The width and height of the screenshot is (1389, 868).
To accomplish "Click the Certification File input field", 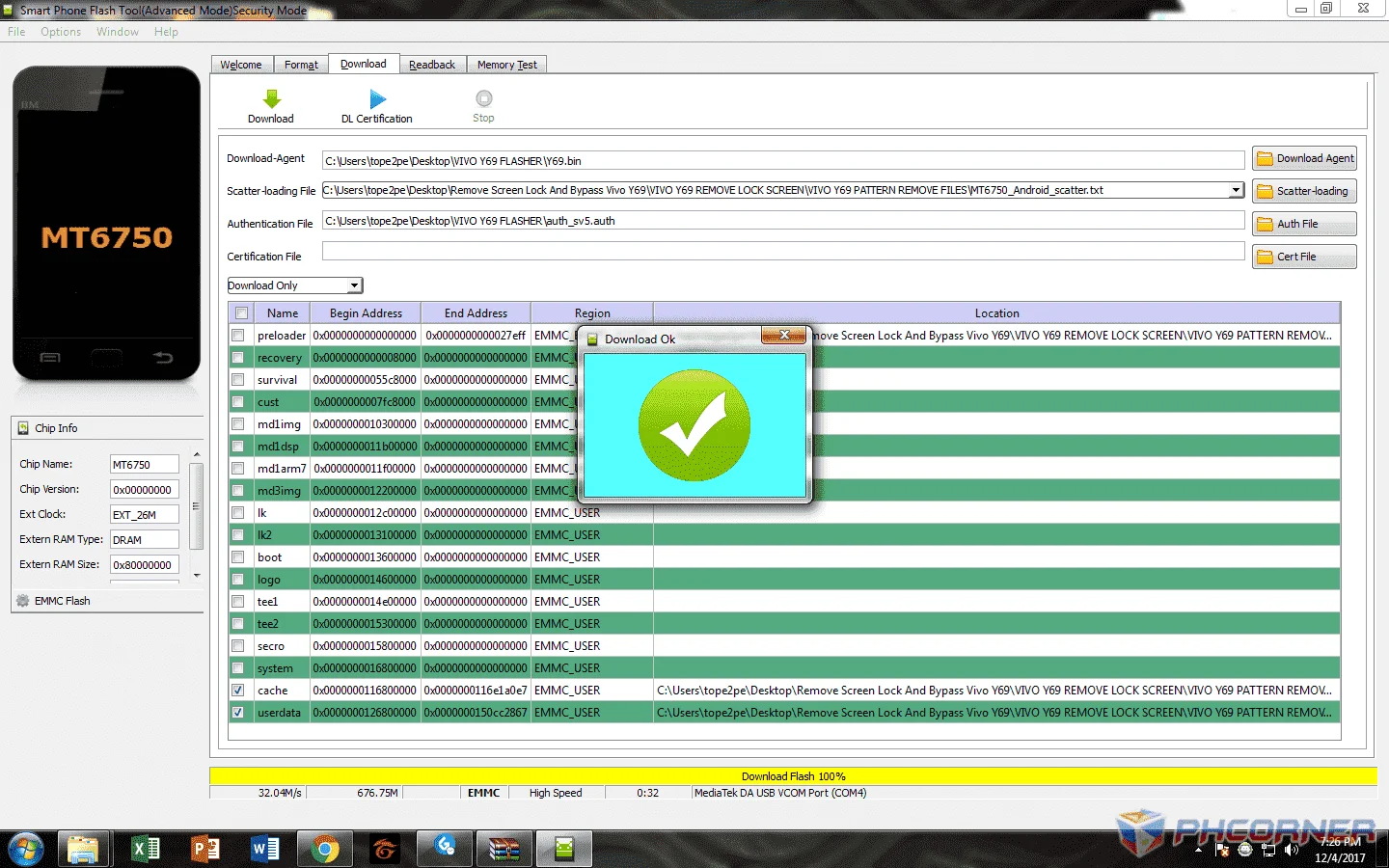I will tap(783, 252).
